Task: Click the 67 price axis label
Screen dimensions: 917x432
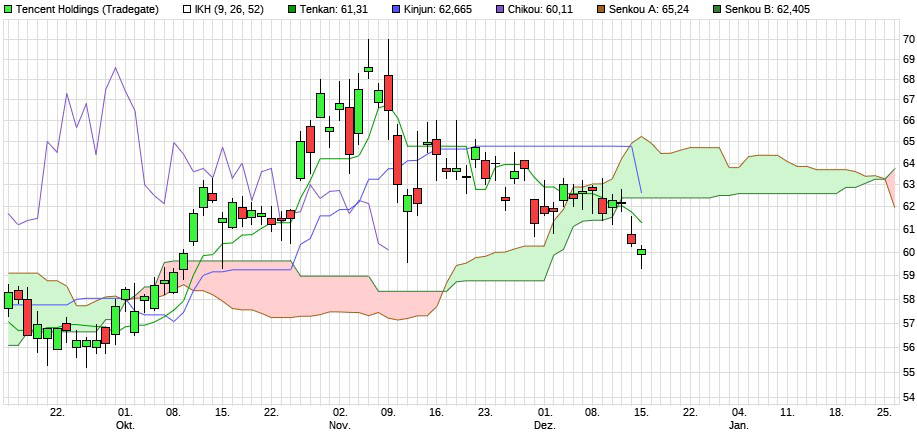Action: pos(908,100)
